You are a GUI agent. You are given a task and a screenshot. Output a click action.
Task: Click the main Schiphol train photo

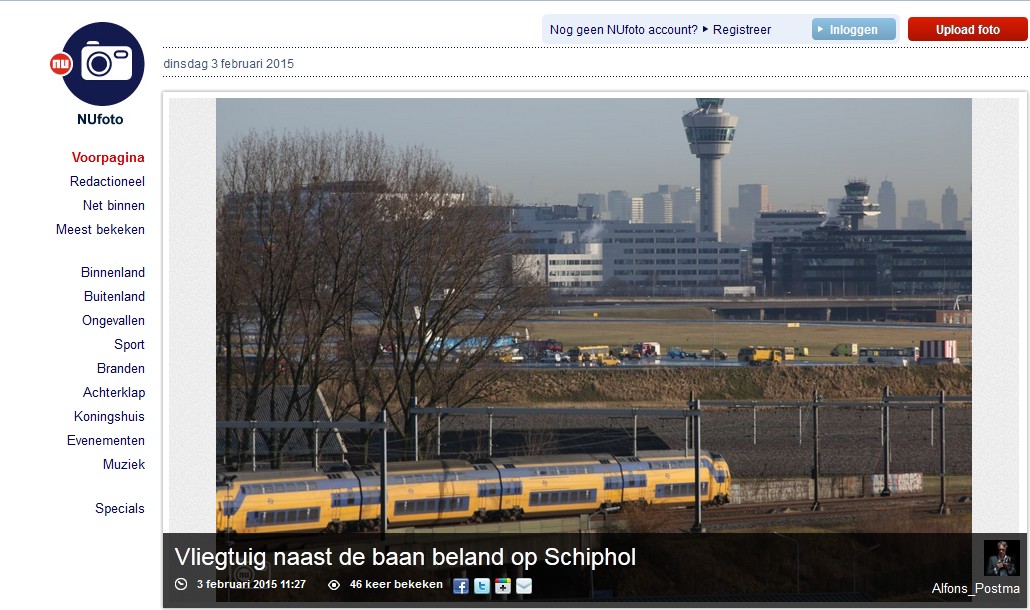point(594,315)
